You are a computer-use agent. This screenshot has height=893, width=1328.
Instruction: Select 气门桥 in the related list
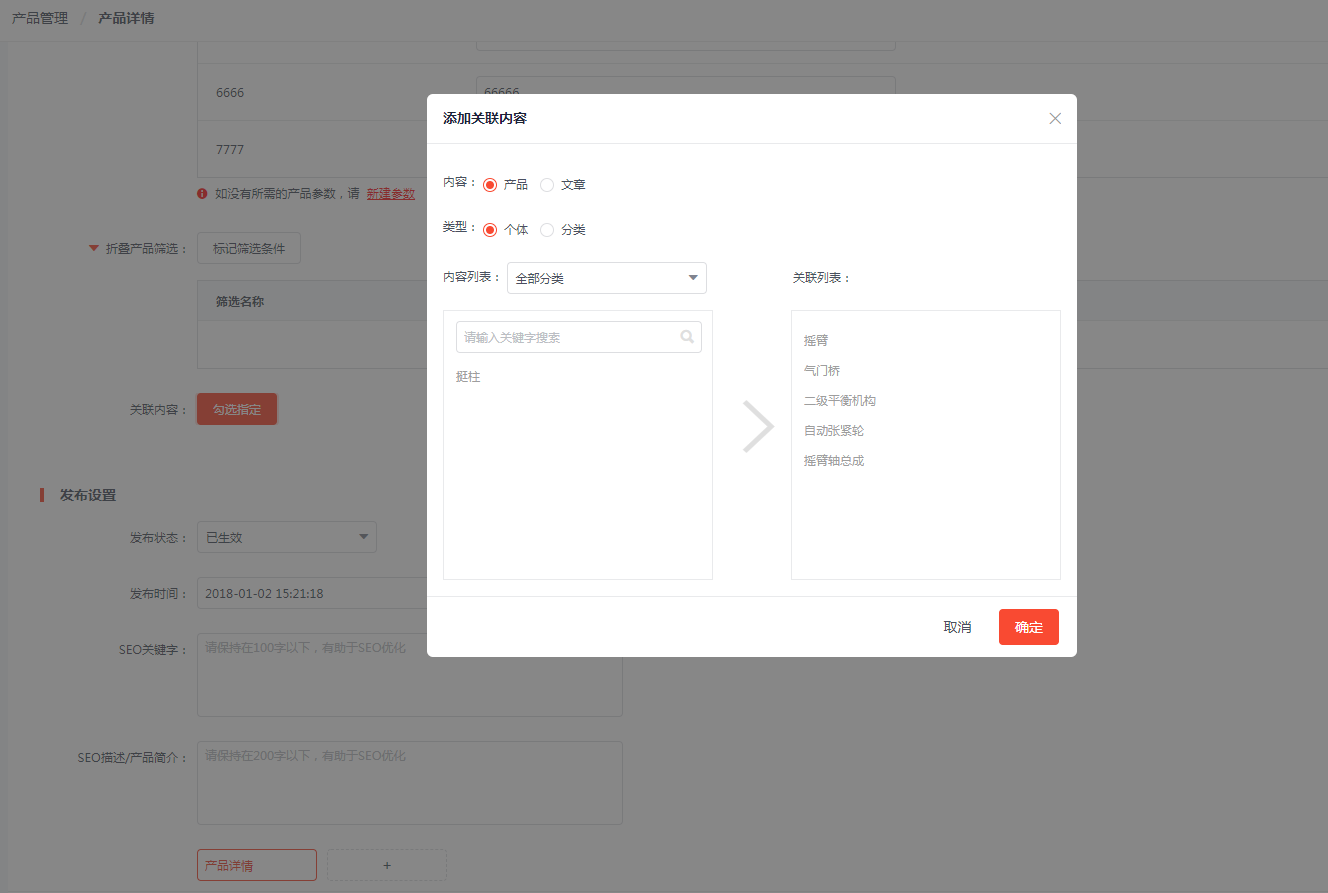[x=822, y=371]
